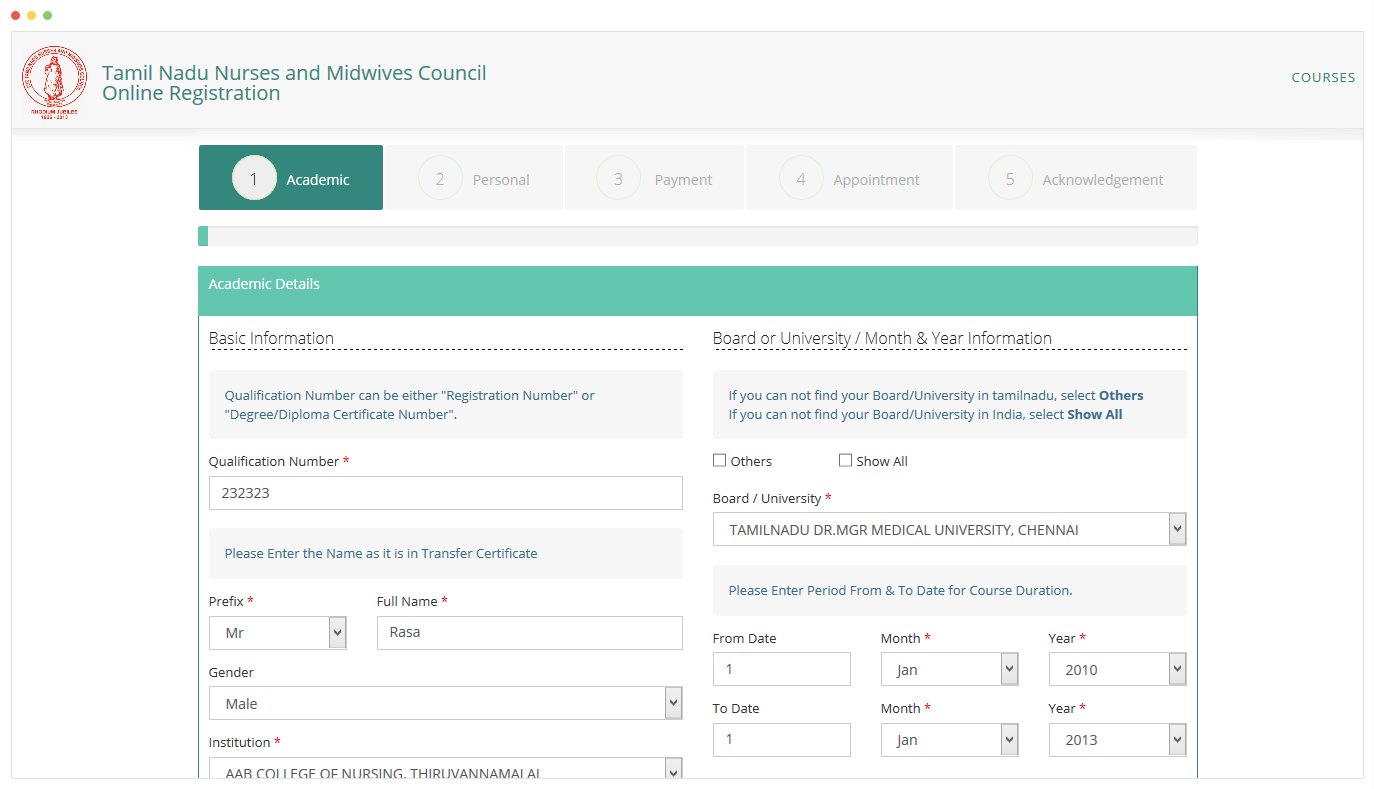Open the Gender dropdown
1374x789 pixels.
tap(446, 703)
